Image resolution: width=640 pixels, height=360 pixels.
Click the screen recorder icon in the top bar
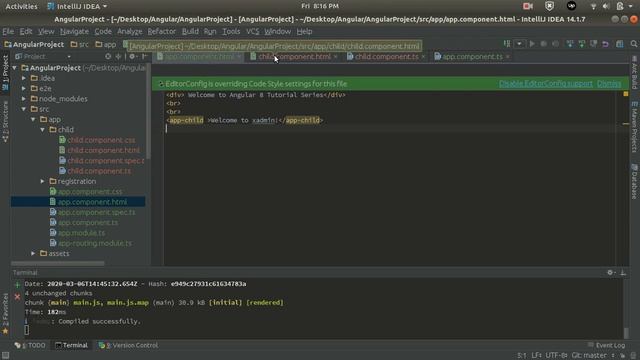[528, 6]
